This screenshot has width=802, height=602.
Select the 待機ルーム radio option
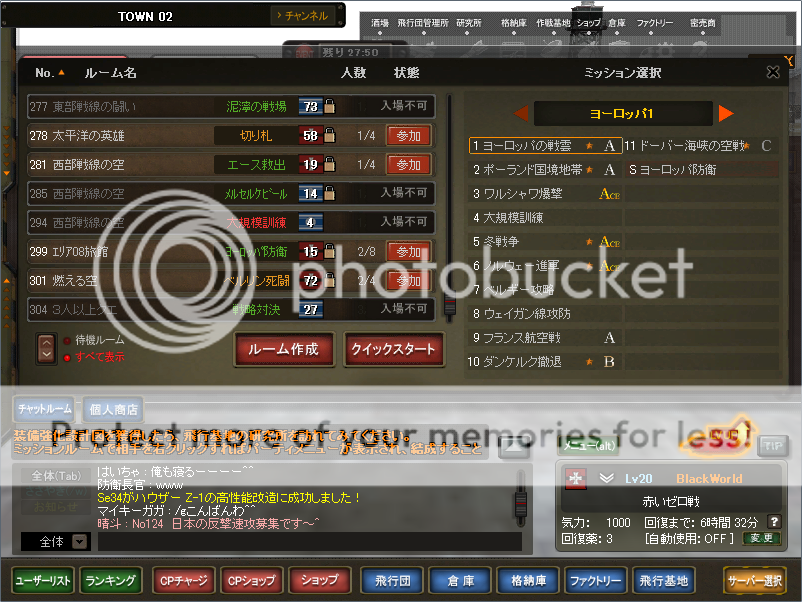point(68,340)
